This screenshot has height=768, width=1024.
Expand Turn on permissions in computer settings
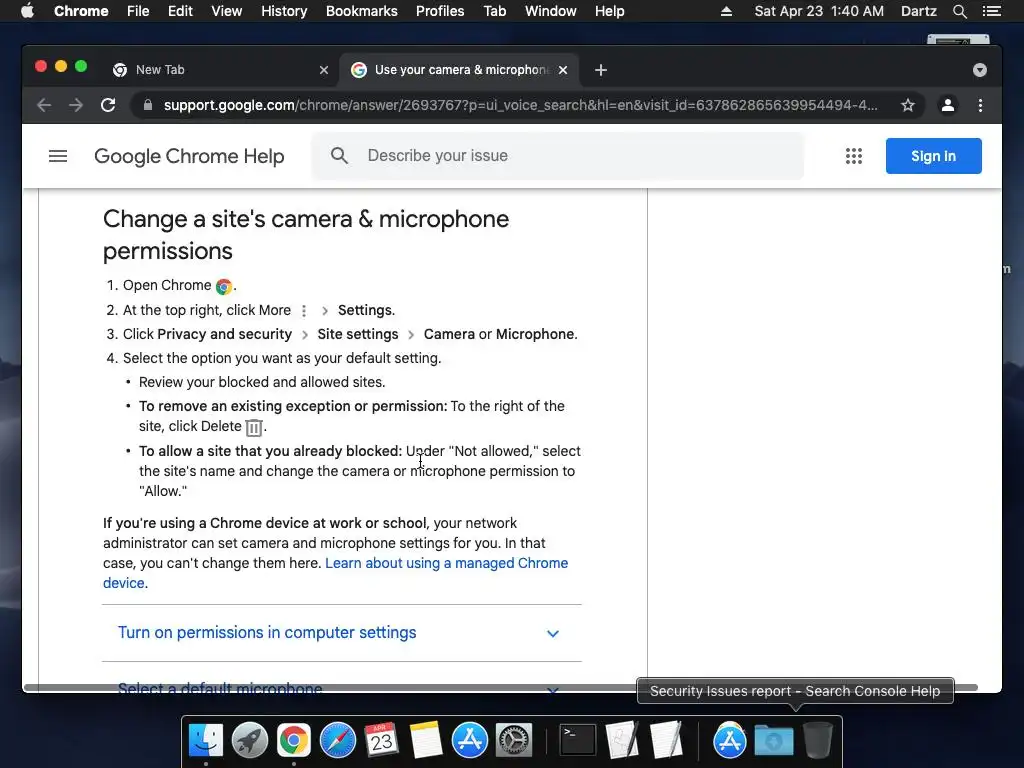[266, 632]
